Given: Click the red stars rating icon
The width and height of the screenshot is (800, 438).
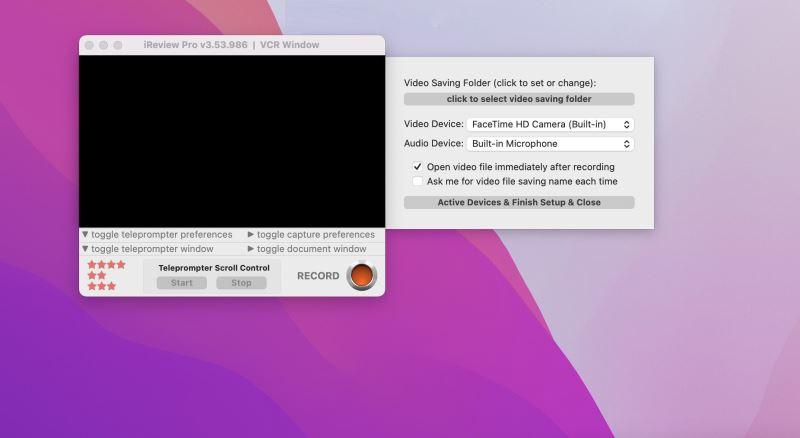Looking at the screenshot, I should [x=106, y=275].
